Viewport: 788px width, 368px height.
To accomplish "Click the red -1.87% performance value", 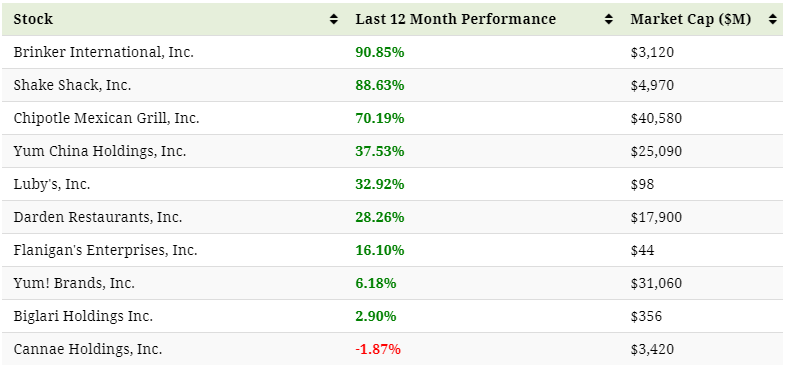I will point(378,349).
